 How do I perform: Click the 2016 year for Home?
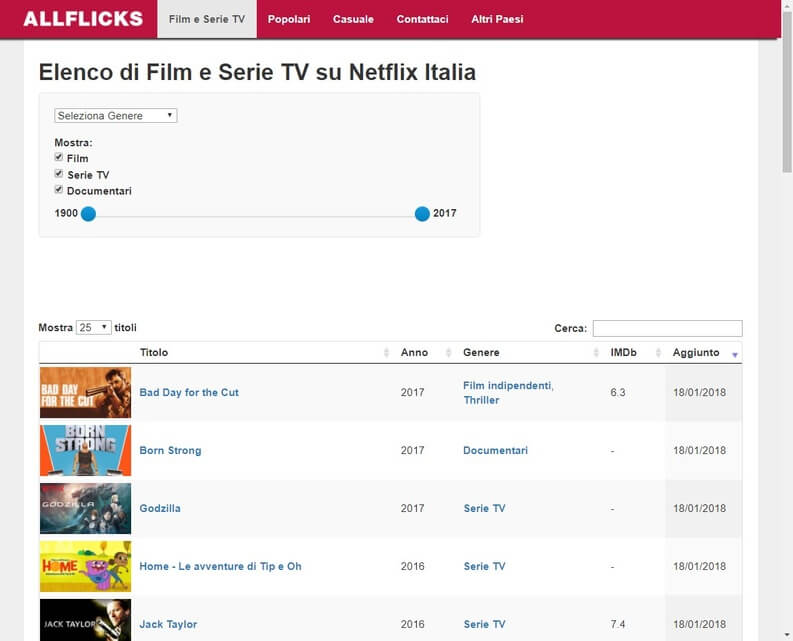pyautogui.click(x=412, y=566)
